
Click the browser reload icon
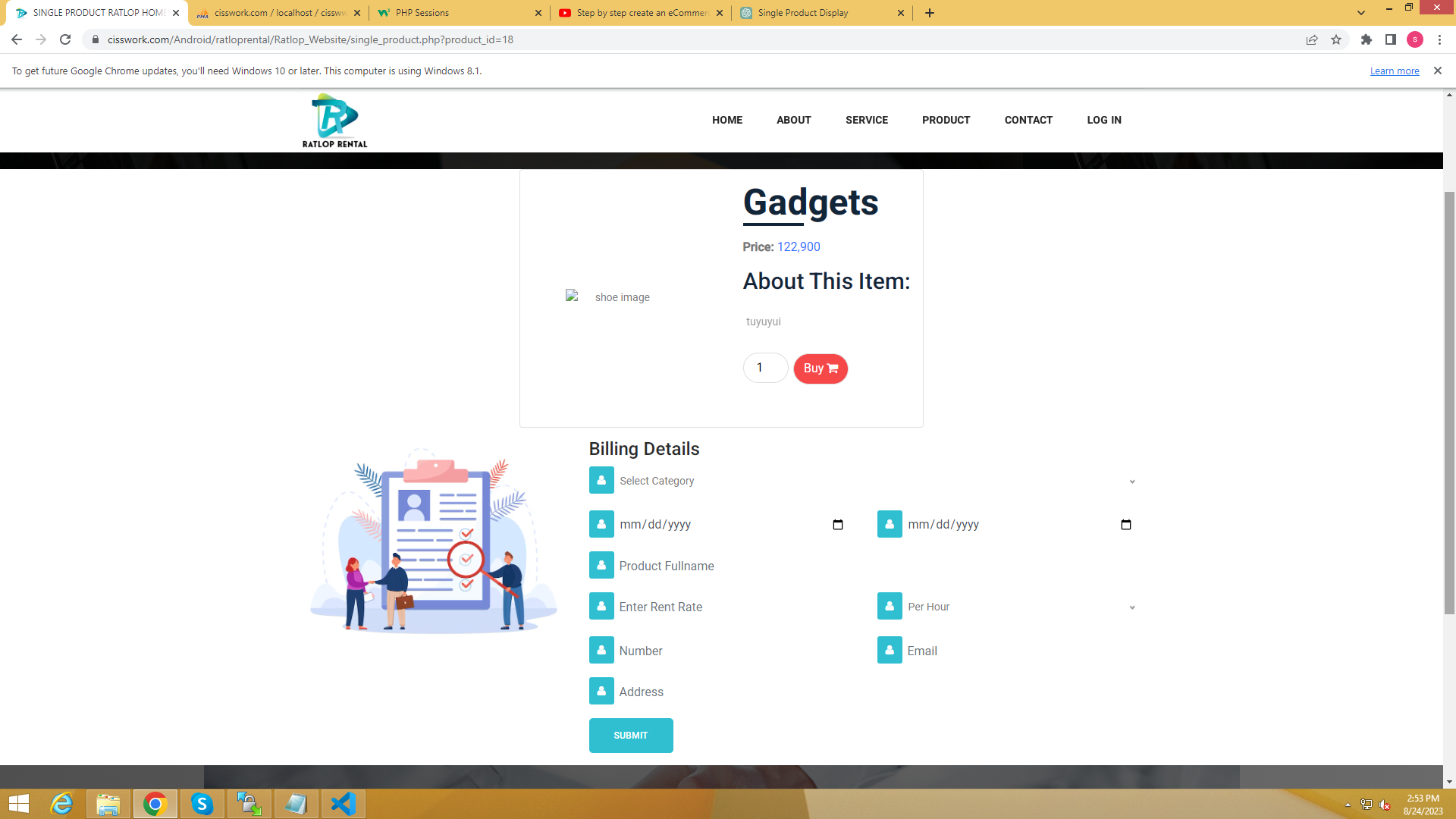(x=65, y=39)
